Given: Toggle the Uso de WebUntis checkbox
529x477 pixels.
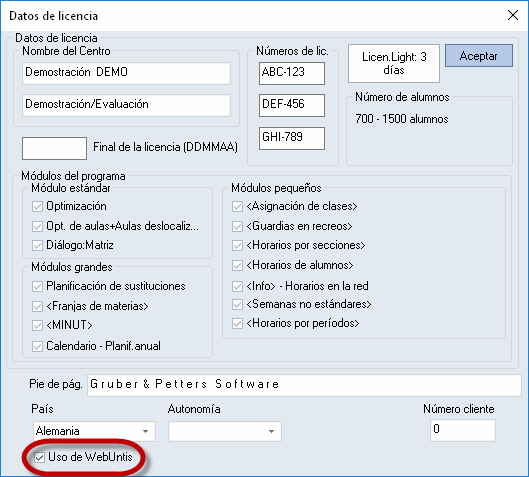Looking at the screenshot, I should tap(39, 458).
